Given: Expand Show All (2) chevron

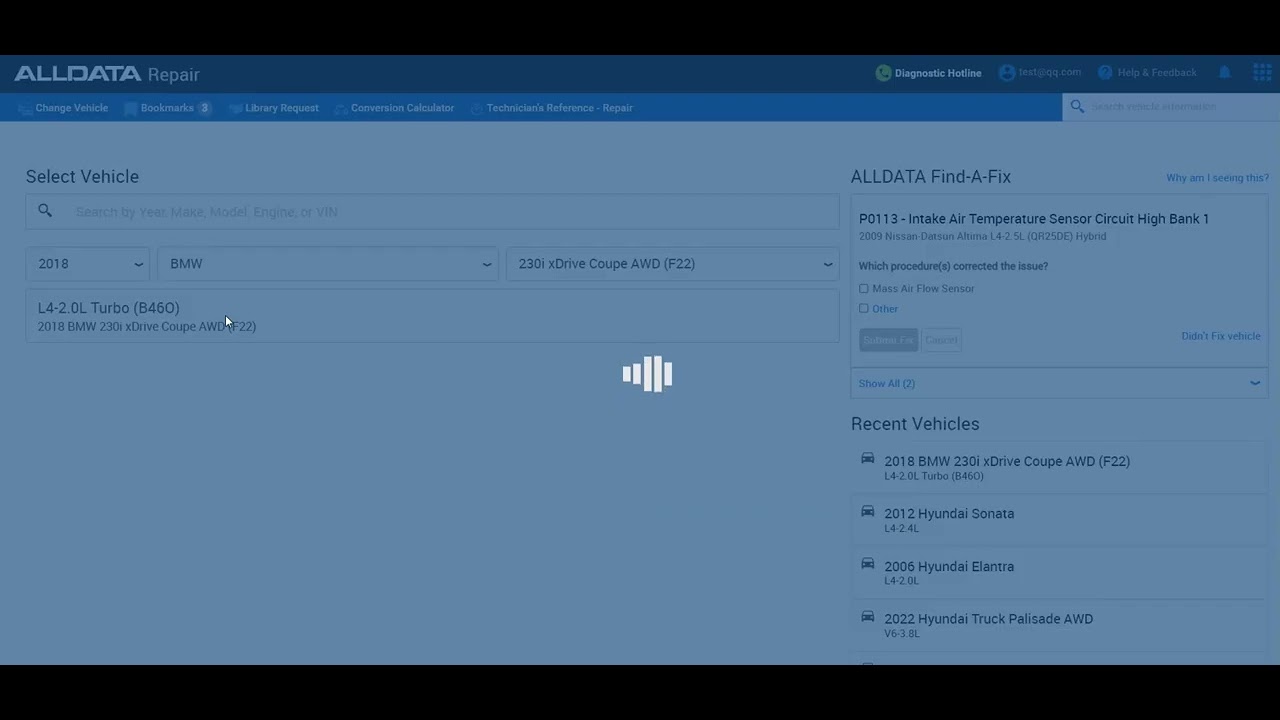Looking at the screenshot, I should [1255, 383].
